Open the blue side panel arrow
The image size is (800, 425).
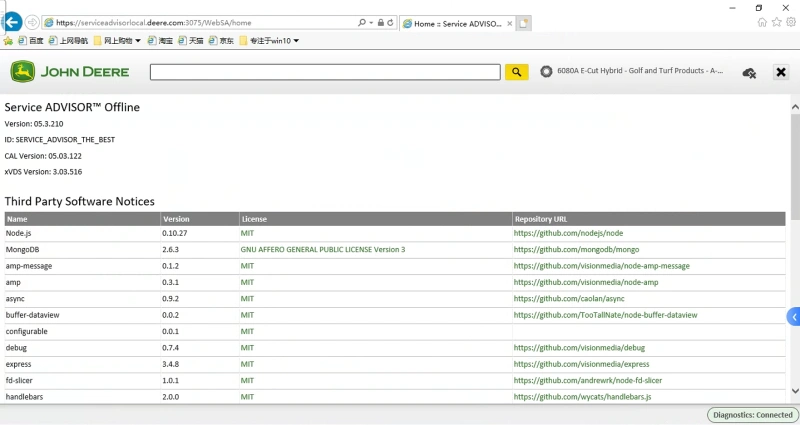794,317
